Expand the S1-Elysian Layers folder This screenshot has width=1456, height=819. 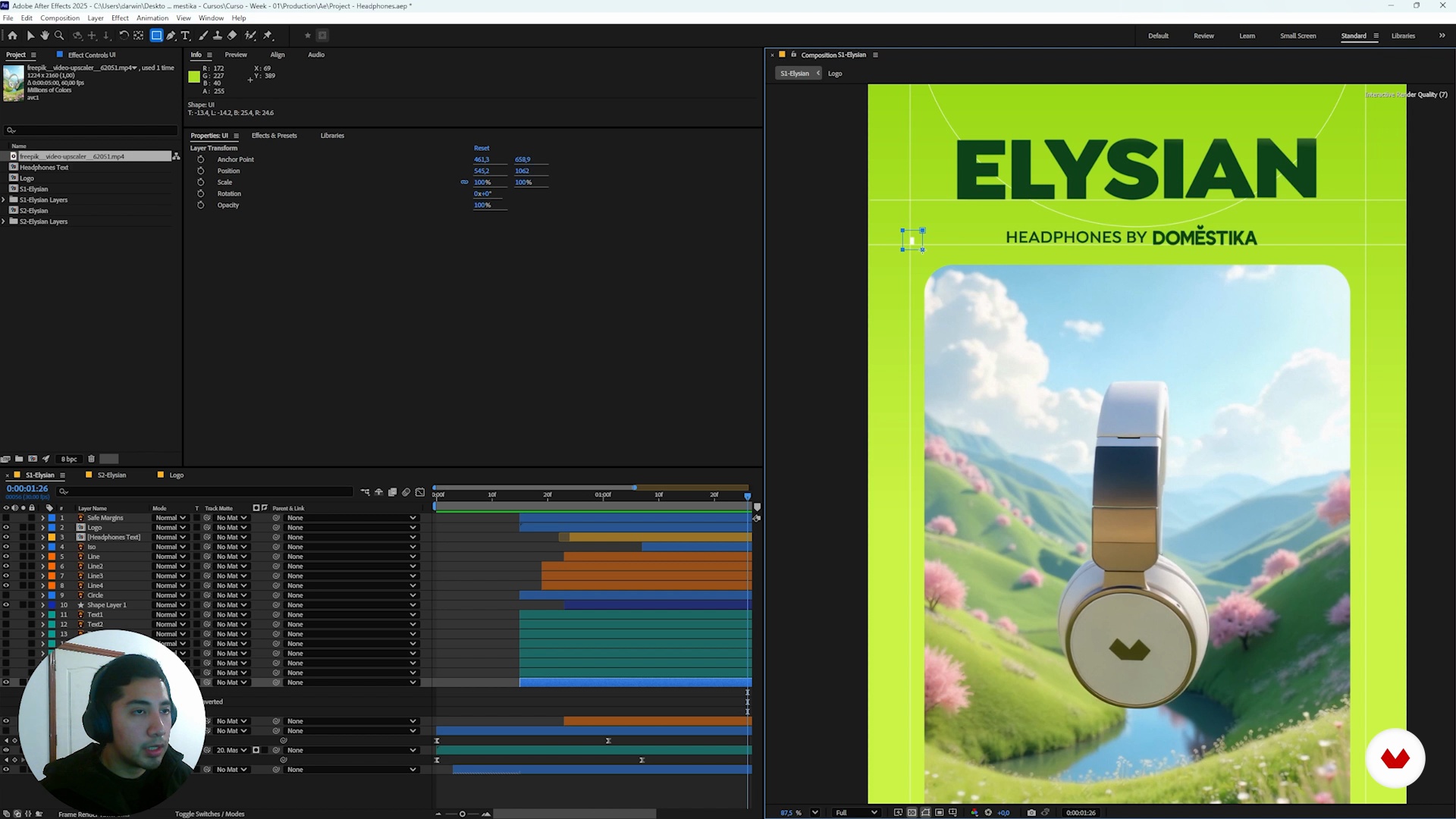coord(4,200)
